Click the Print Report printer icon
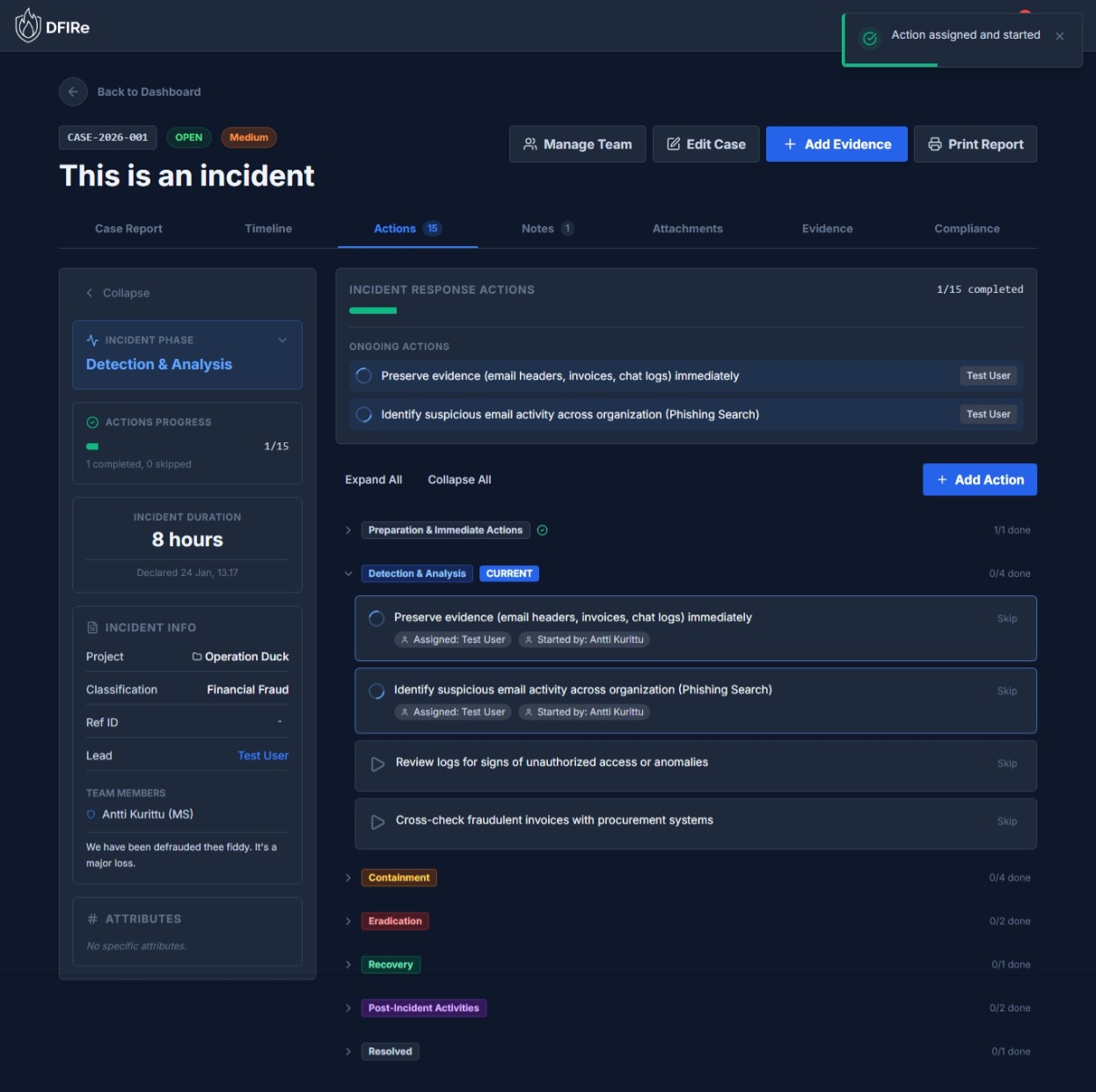This screenshot has height=1092, width=1096. 934,143
